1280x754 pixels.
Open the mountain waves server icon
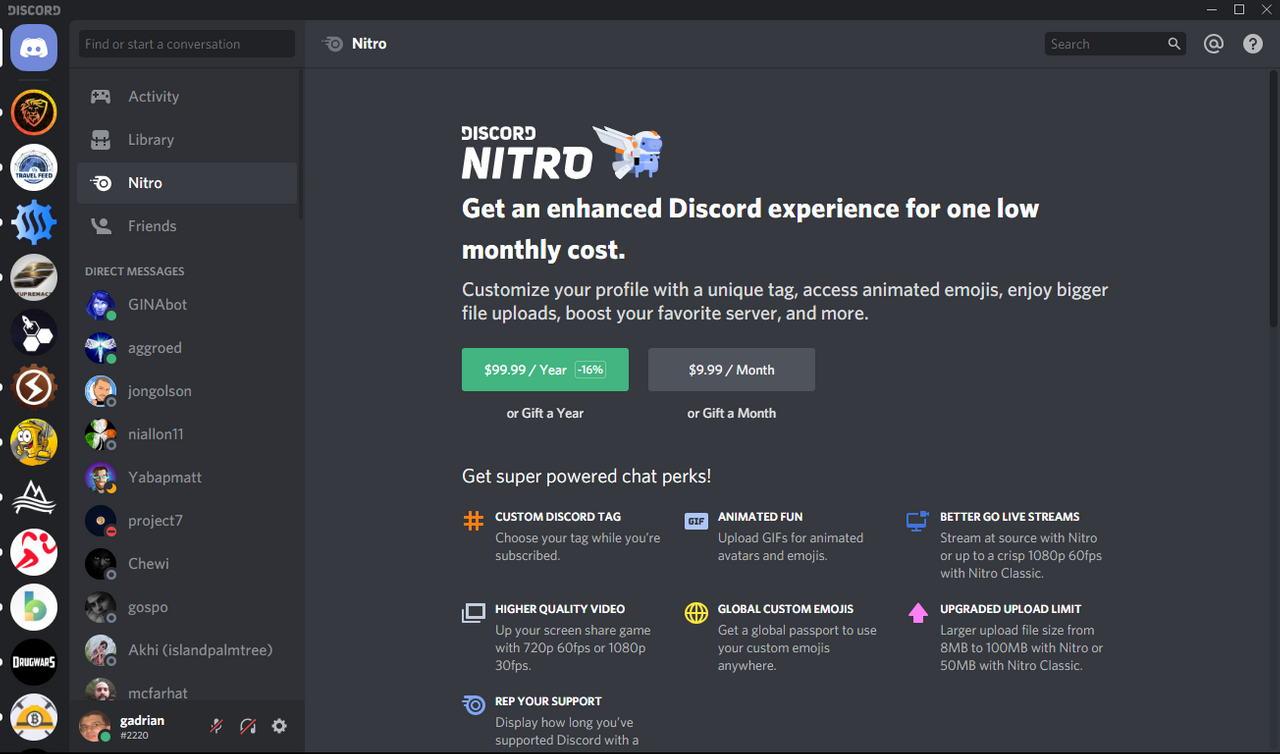click(34, 497)
